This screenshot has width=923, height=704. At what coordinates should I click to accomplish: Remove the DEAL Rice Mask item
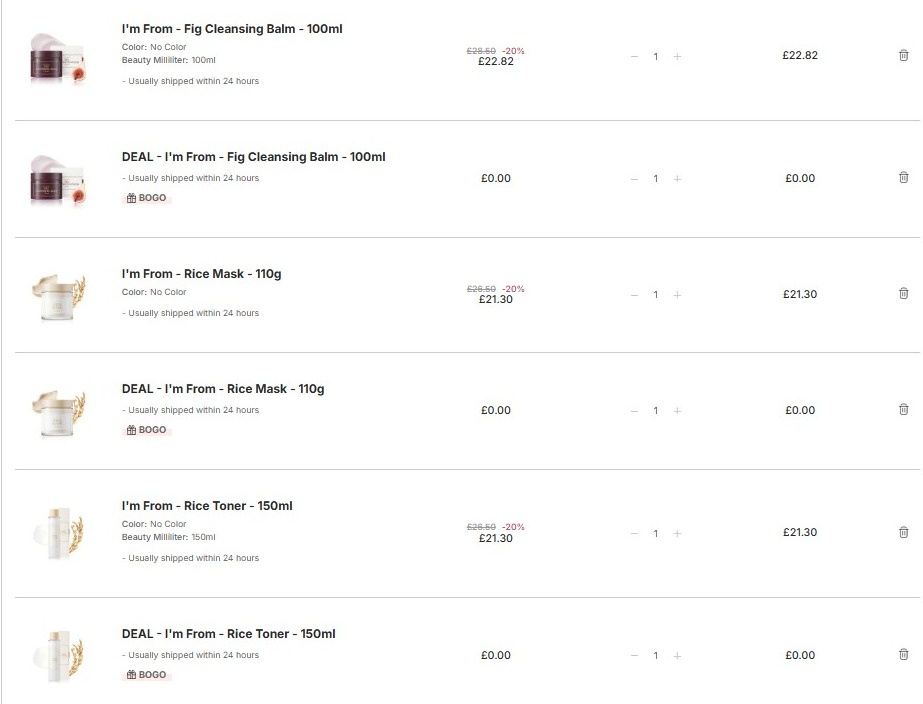point(904,410)
